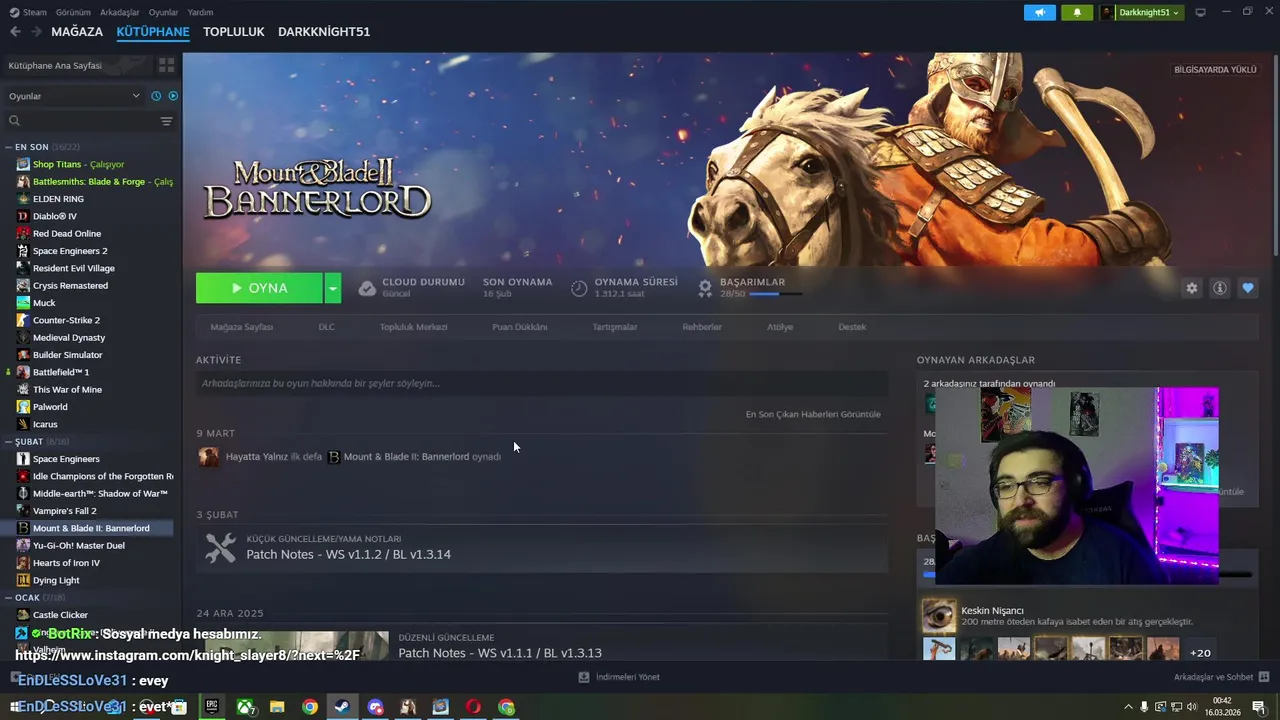Open the Windows notification center icon
This screenshot has width=1280, height=720.
pos(1258,707)
